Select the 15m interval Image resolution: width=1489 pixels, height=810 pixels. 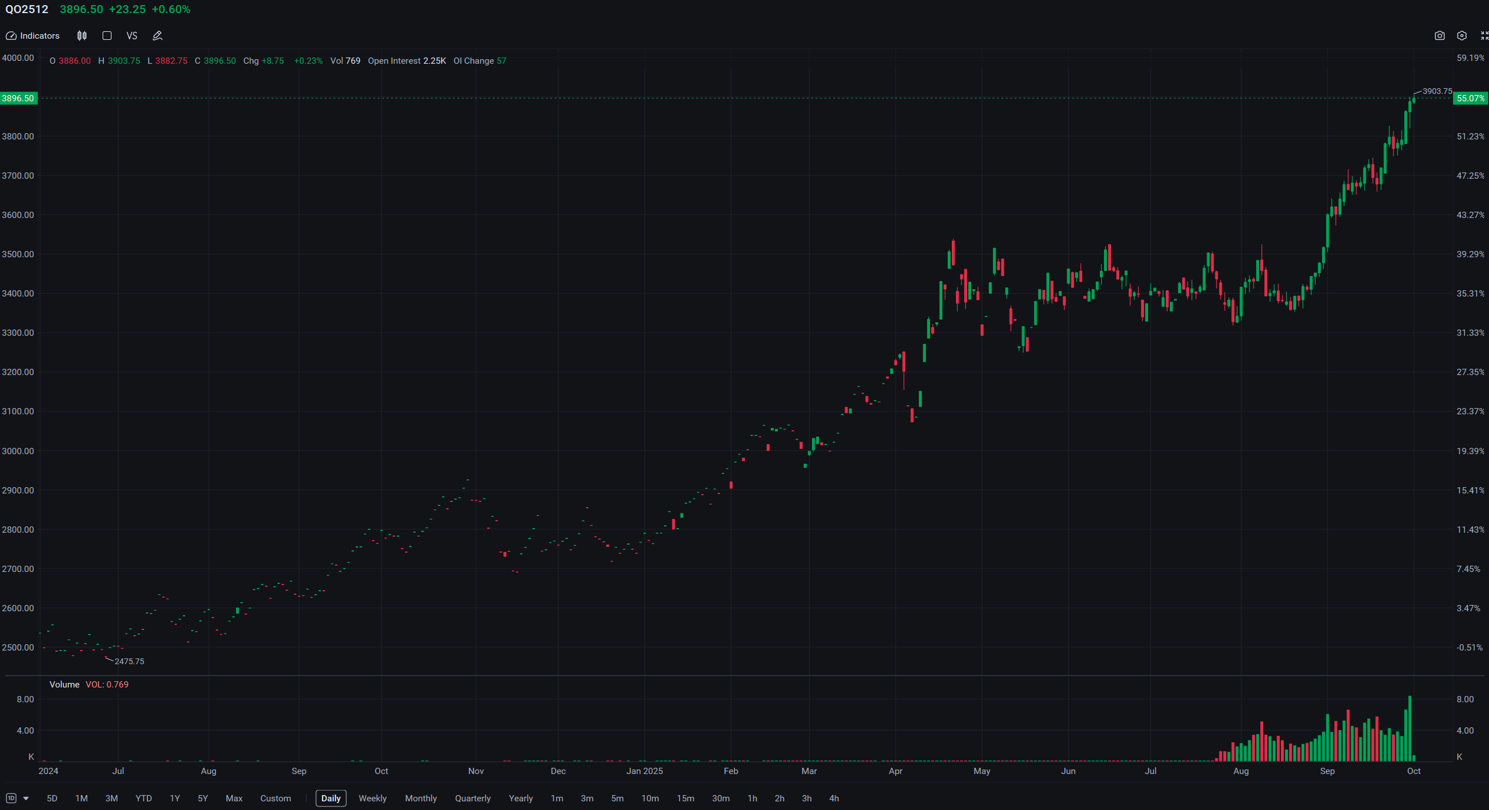coord(685,799)
